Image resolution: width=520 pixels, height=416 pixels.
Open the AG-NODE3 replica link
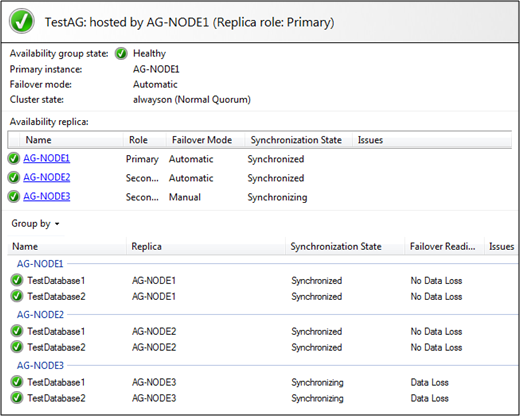coord(47,196)
